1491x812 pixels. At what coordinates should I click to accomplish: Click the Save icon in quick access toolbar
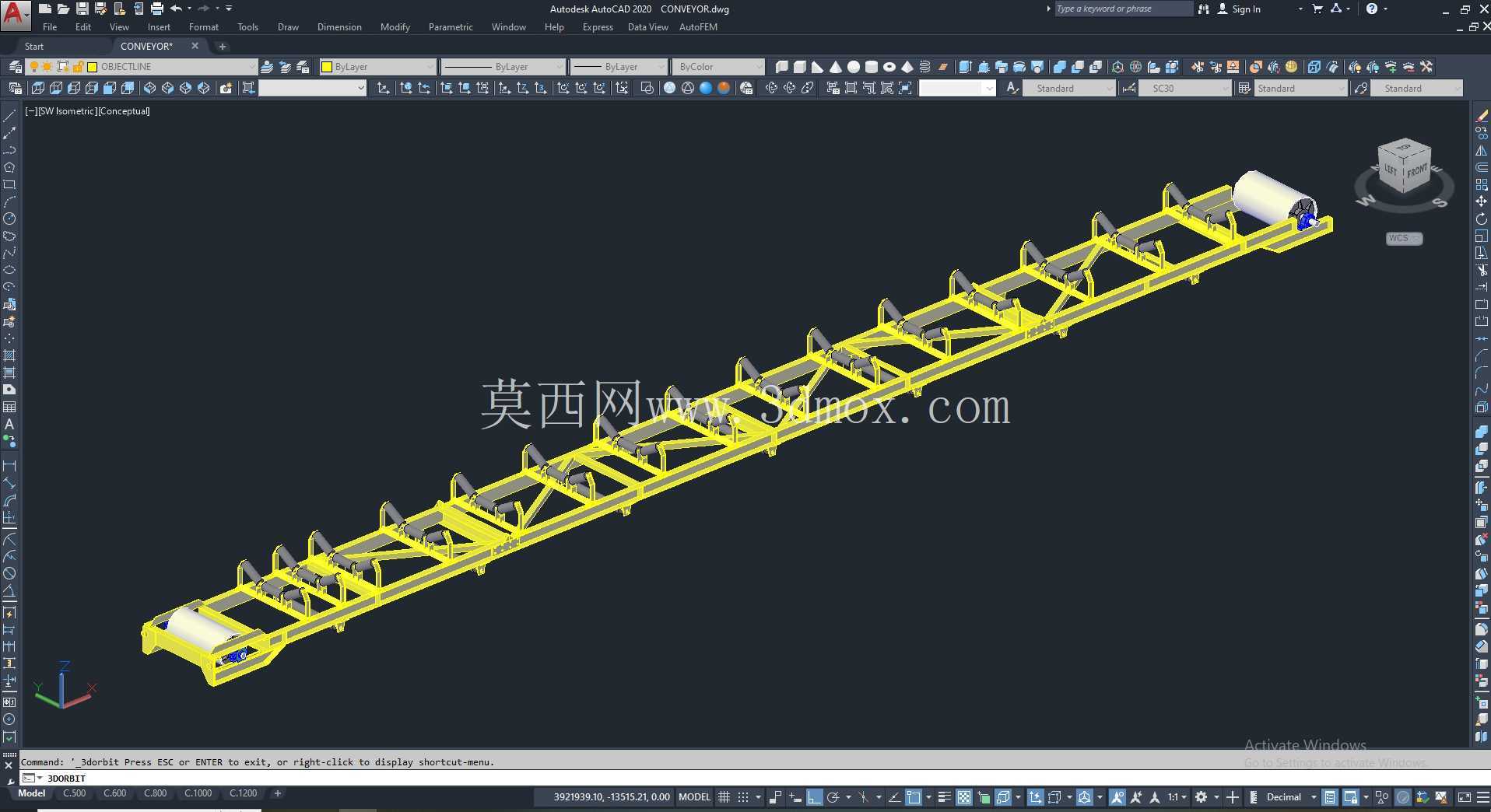click(82, 9)
